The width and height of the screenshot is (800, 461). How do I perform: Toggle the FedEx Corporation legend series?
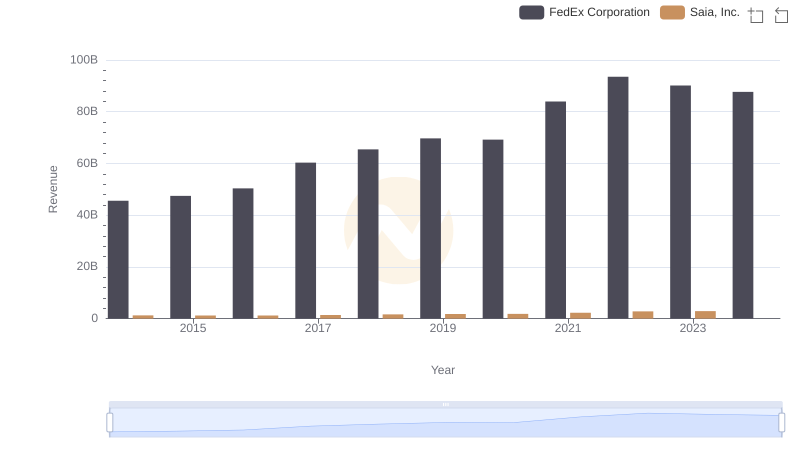[x=584, y=12]
